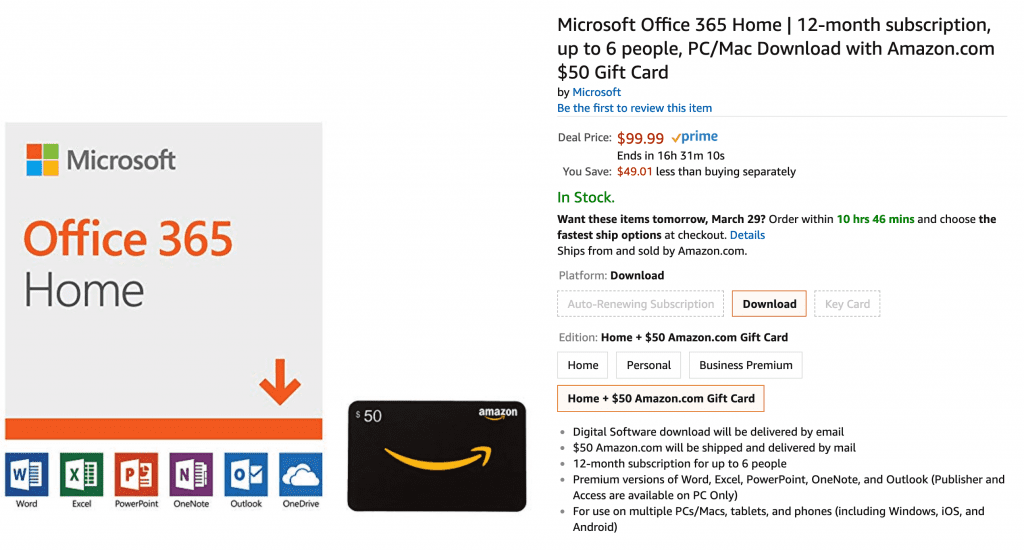Click the OneNote app icon
Image resolution: width=1024 pixels, height=550 pixels.
(191, 474)
